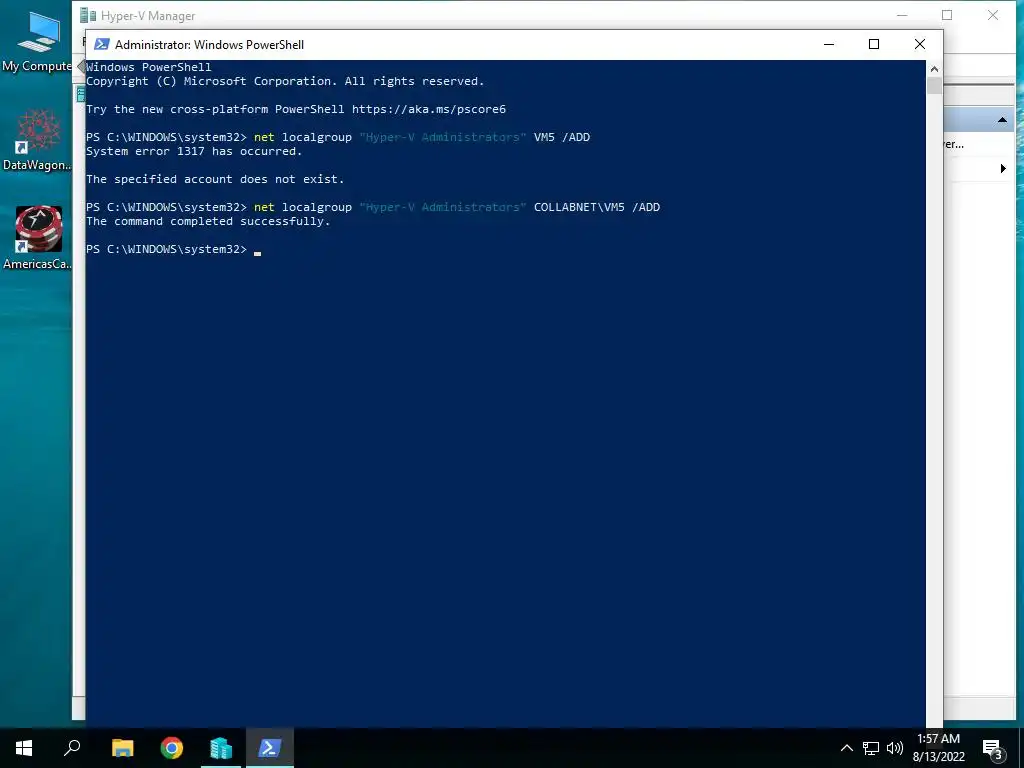This screenshot has width=1024, height=768.
Task: Switch to Hyper-V Manager taskbar icon
Action: pos(221,748)
